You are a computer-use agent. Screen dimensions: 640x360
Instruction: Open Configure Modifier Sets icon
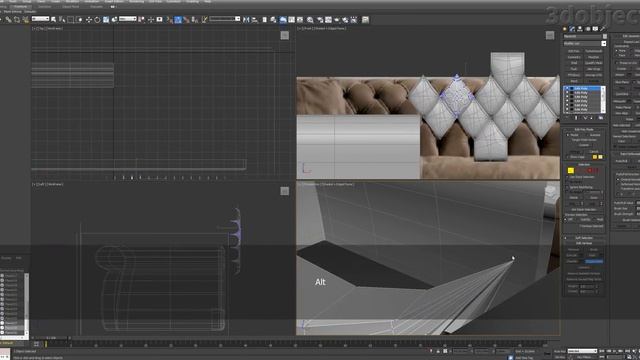click(x=600, y=118)
